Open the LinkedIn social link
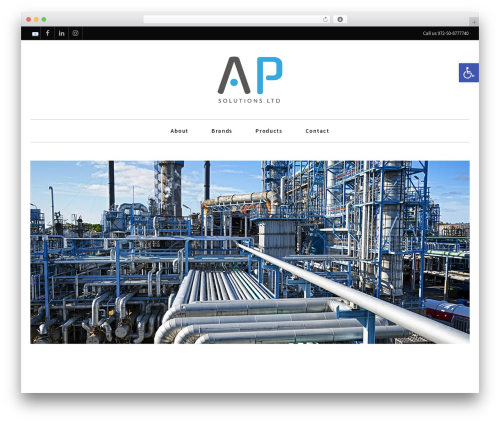Viewport: 500px width, 423px height. [x=62, y=33]
